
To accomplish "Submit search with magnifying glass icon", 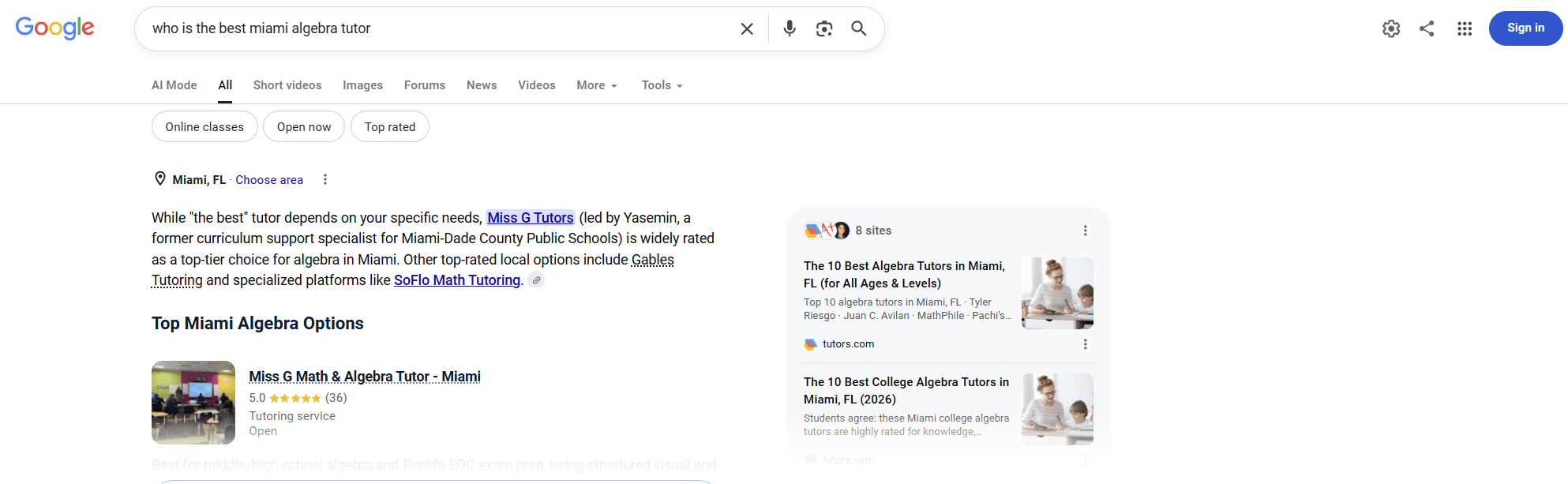I will pyautogui.click(x=859, y=28).
